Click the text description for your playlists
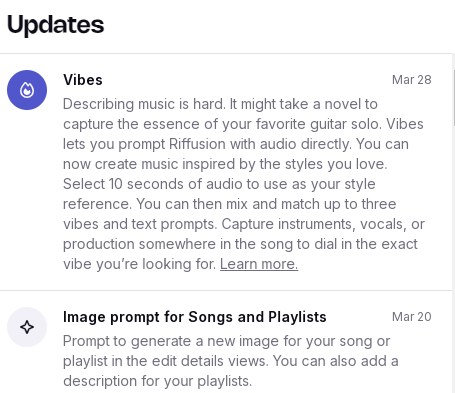455x393 pixels. pyautogui.click(x=157, y=381)
